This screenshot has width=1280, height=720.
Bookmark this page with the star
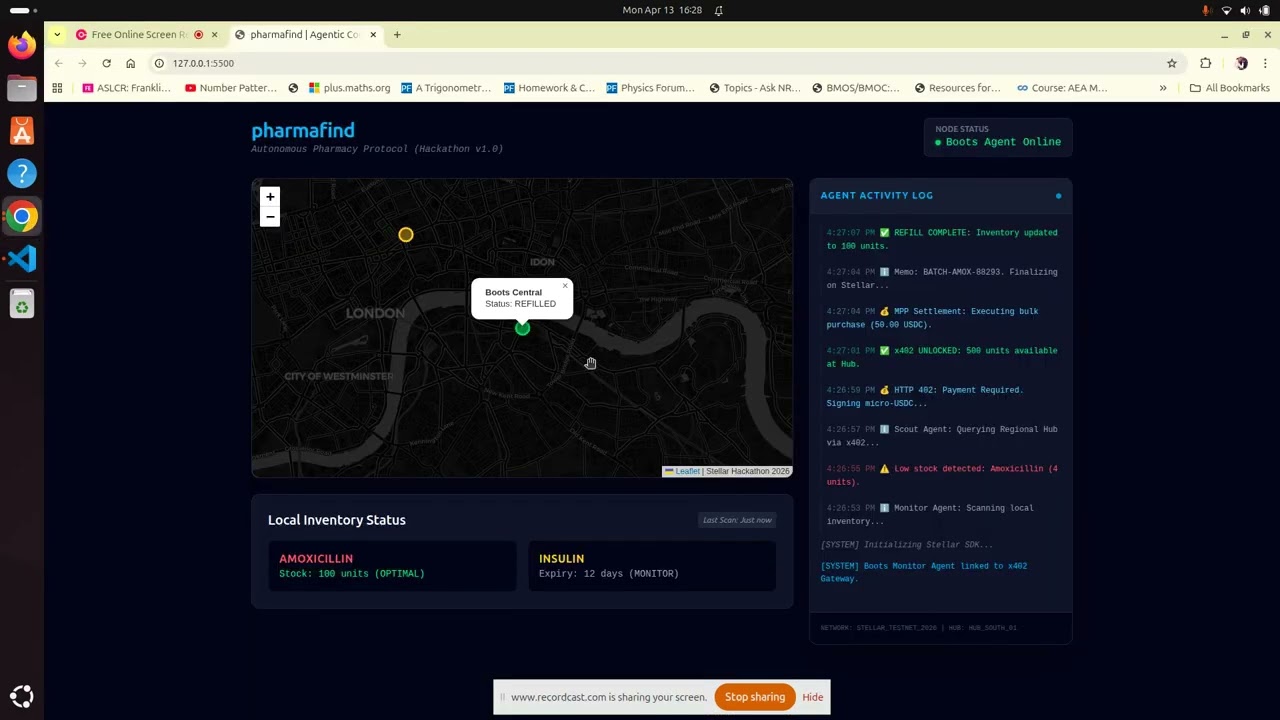click(1172, 63)
